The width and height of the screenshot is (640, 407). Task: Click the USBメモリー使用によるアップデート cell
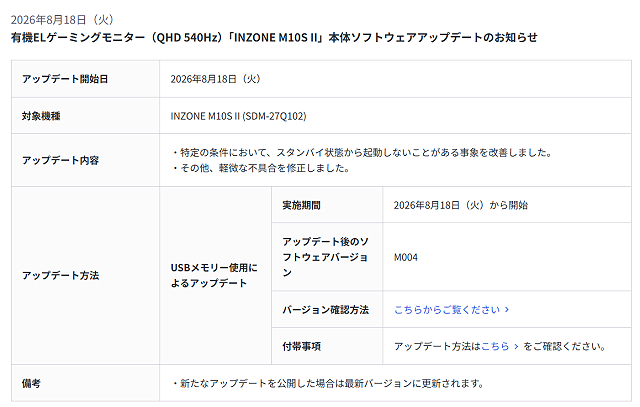click(x=216, y=276)
